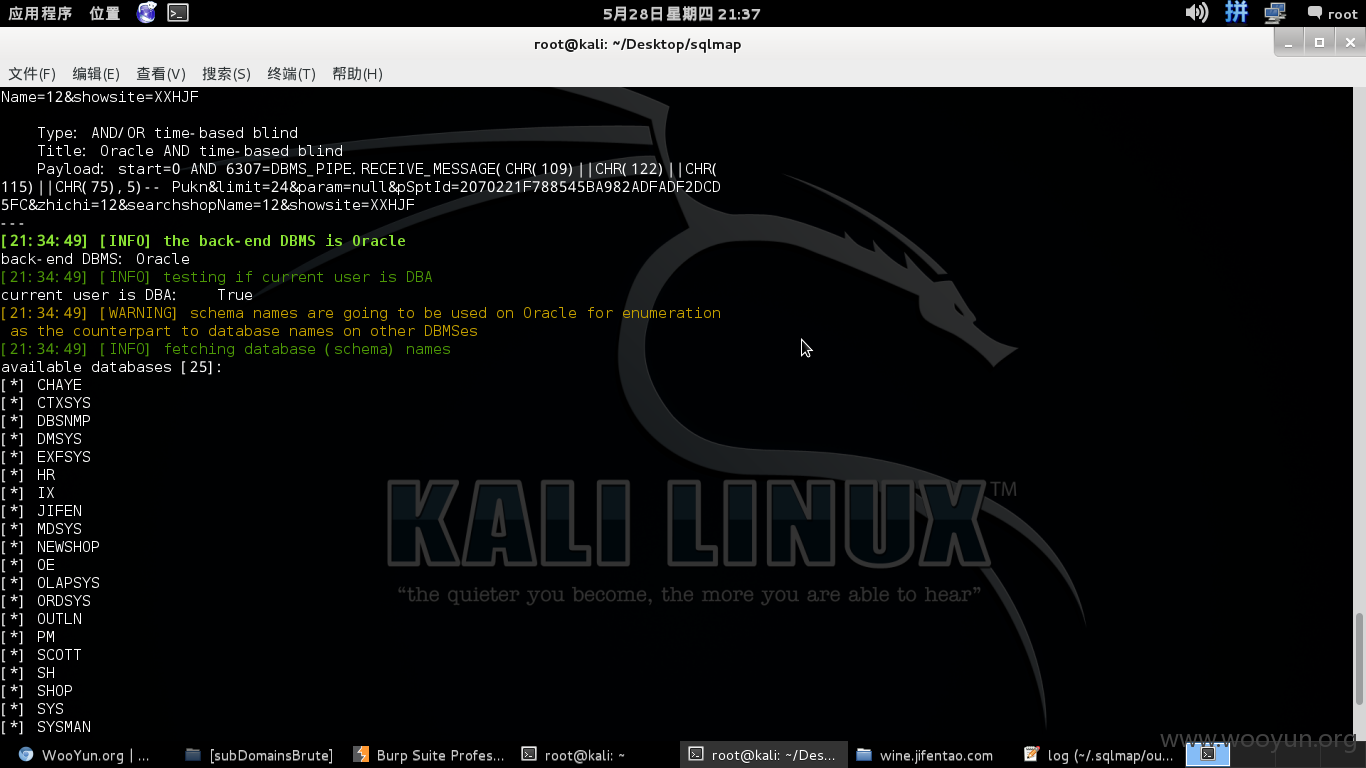Click the window title root@kali: ~/Desktop/sqlmap

638,44
